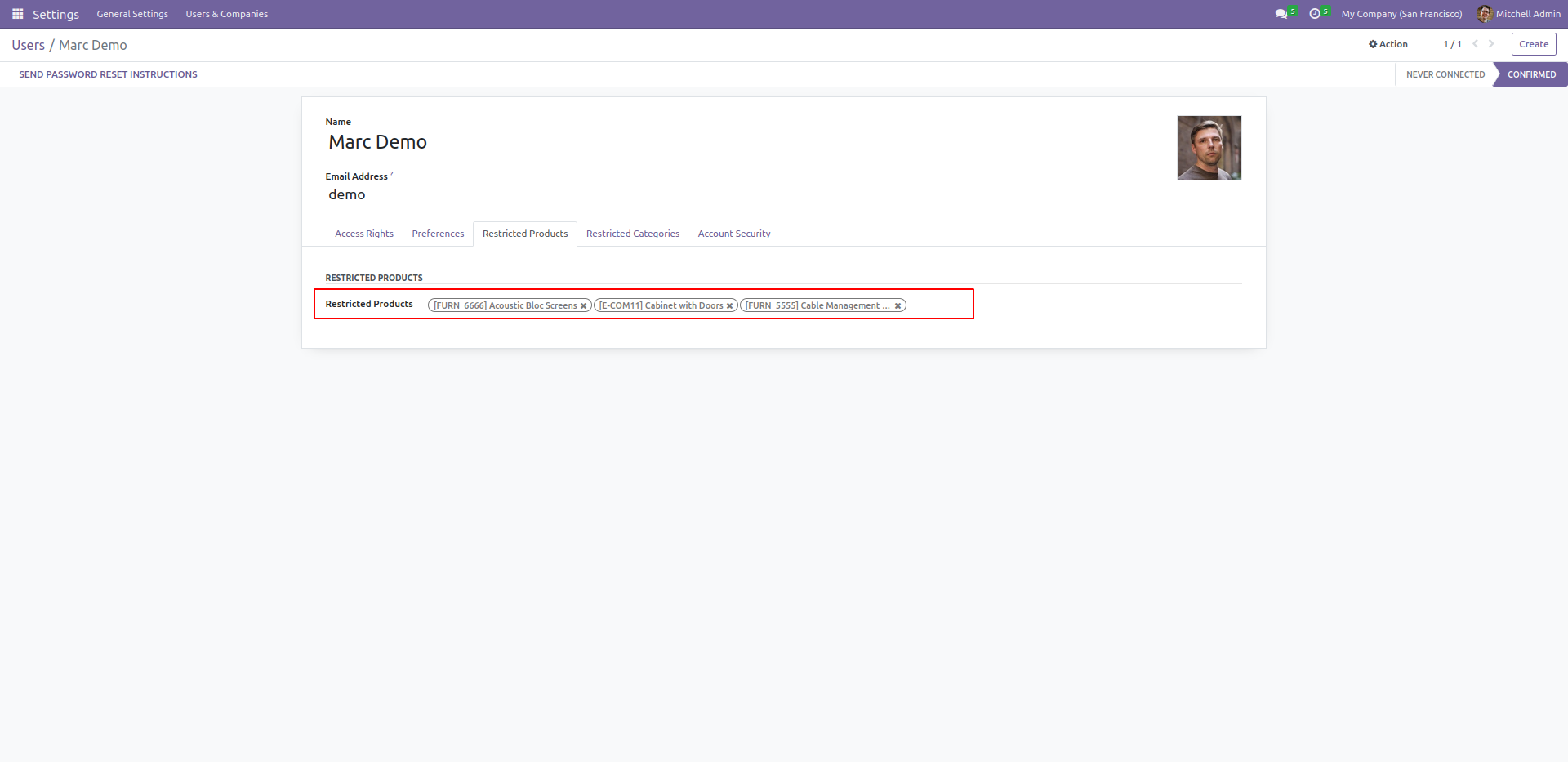Switch to the Restricted Categories tab
1568x762 pixels.
tap(633, 234)
